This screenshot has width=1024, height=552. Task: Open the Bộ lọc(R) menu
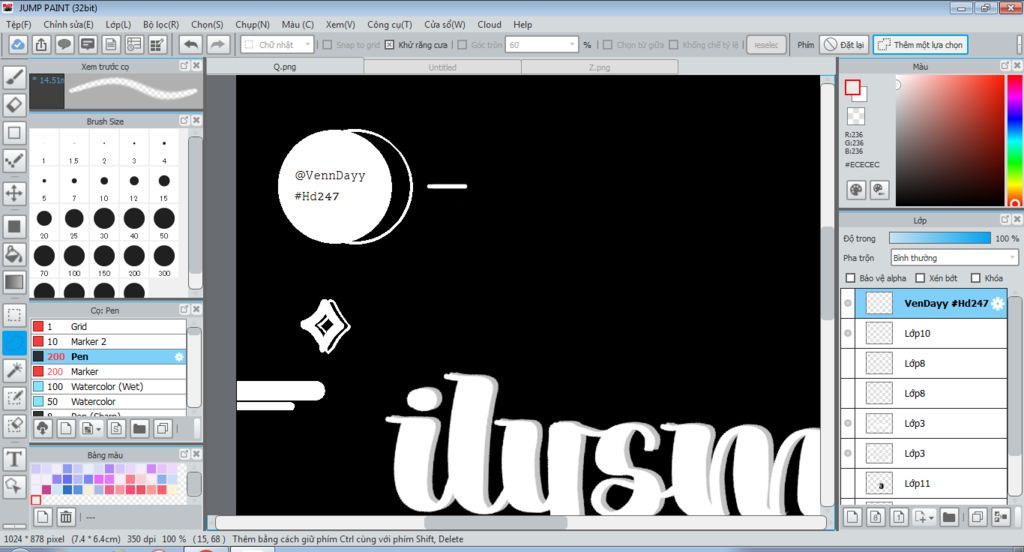[161, 24]
